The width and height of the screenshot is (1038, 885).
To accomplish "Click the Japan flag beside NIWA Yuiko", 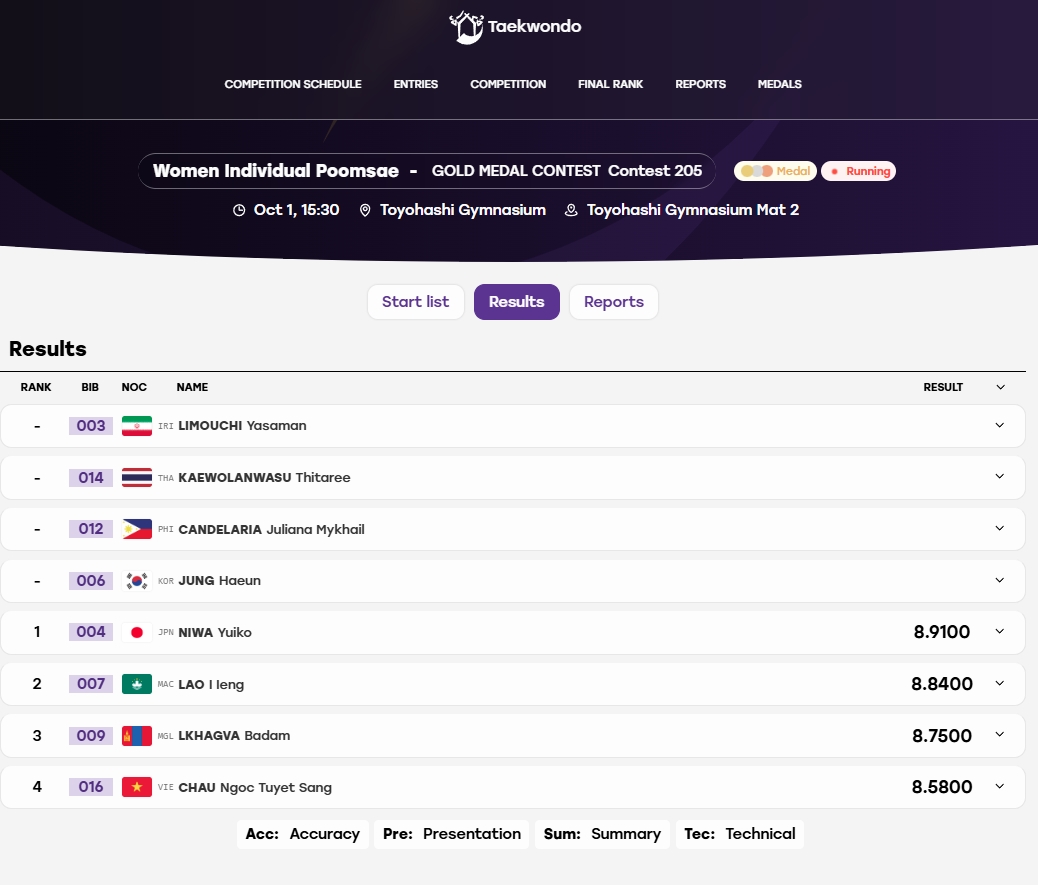I will point(137,632).
